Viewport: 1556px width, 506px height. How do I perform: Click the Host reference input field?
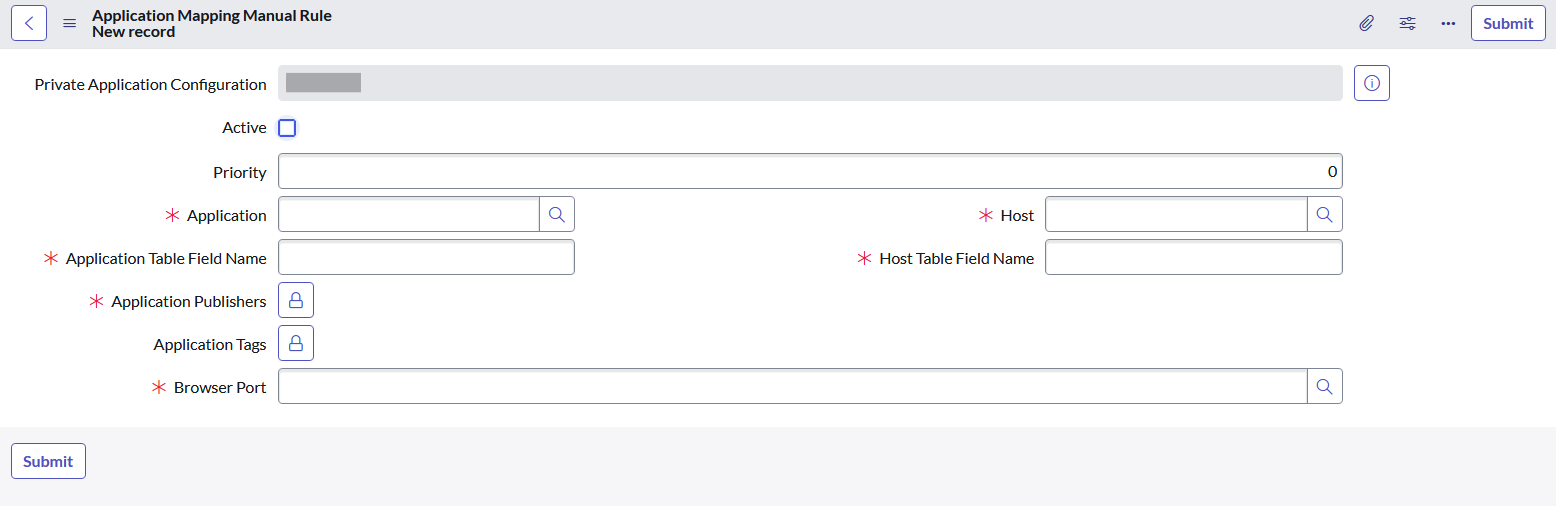(1176, 215)
